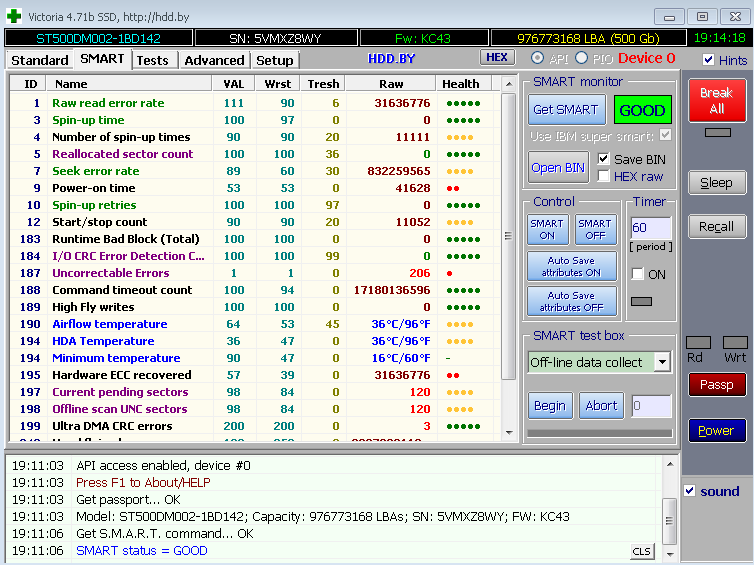The height and width of the screenshot is (565, 754).
Task: Click SMART table scroll down arrow
Action: 509,433
